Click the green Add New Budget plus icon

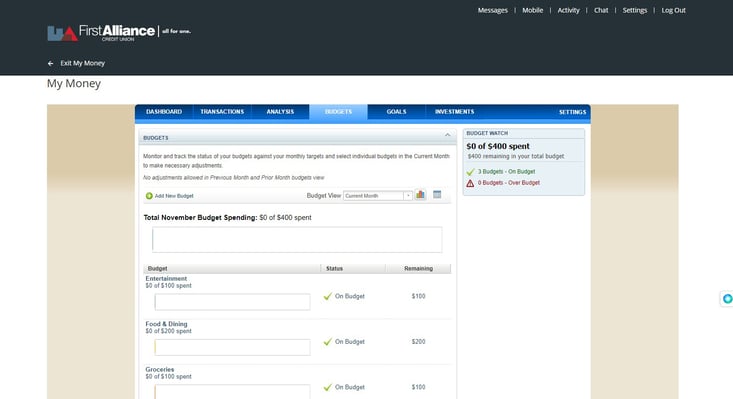click(149, 196)
